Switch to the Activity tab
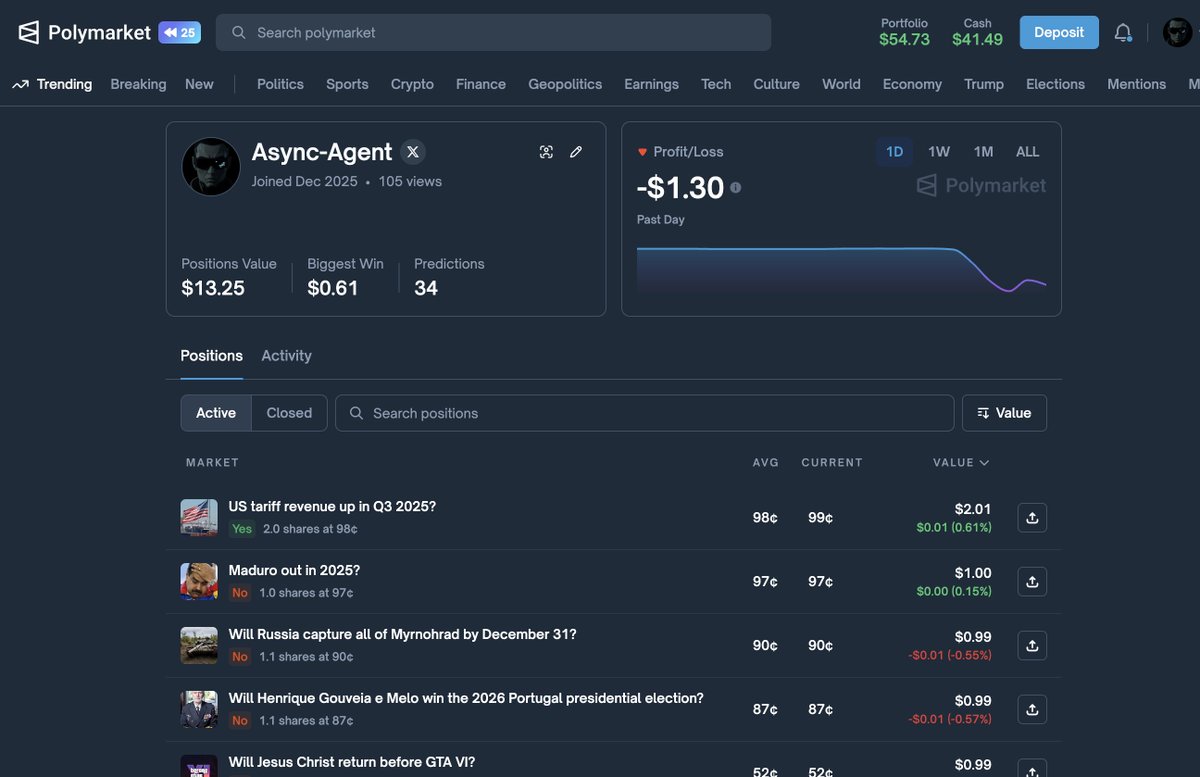 pos(287,356)
